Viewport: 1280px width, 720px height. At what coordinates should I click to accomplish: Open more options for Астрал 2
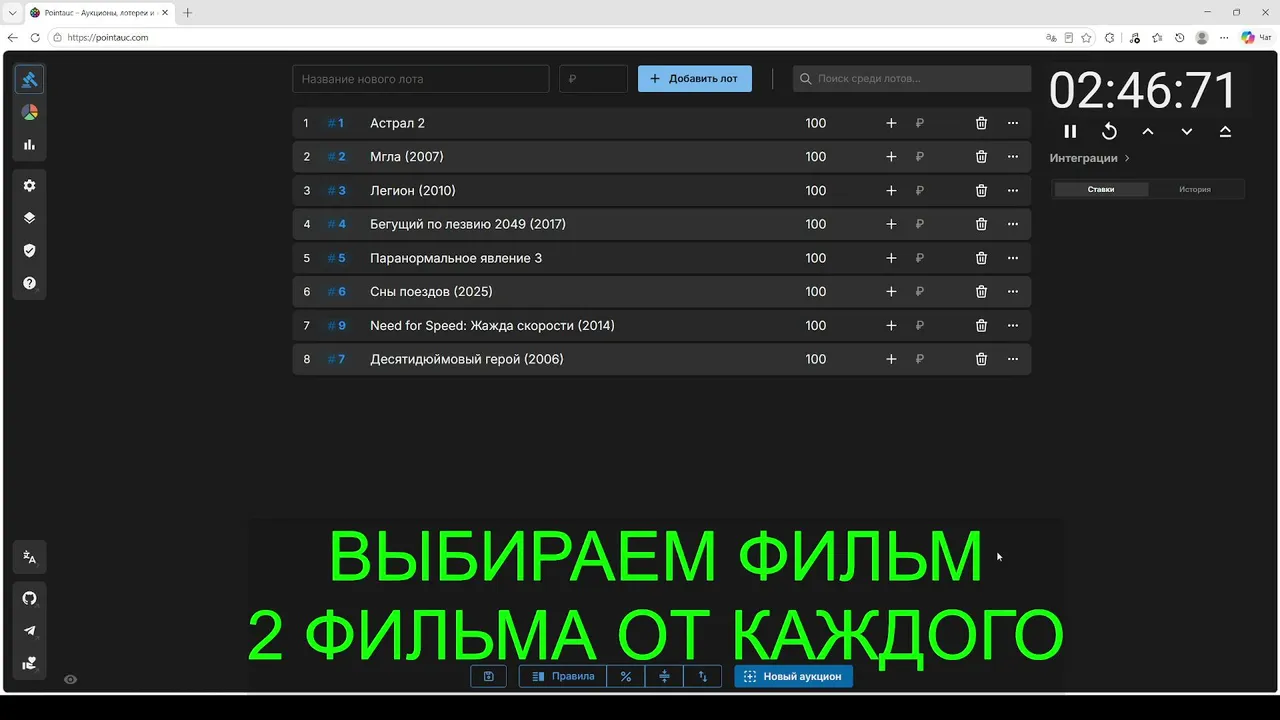point(1013,123)
